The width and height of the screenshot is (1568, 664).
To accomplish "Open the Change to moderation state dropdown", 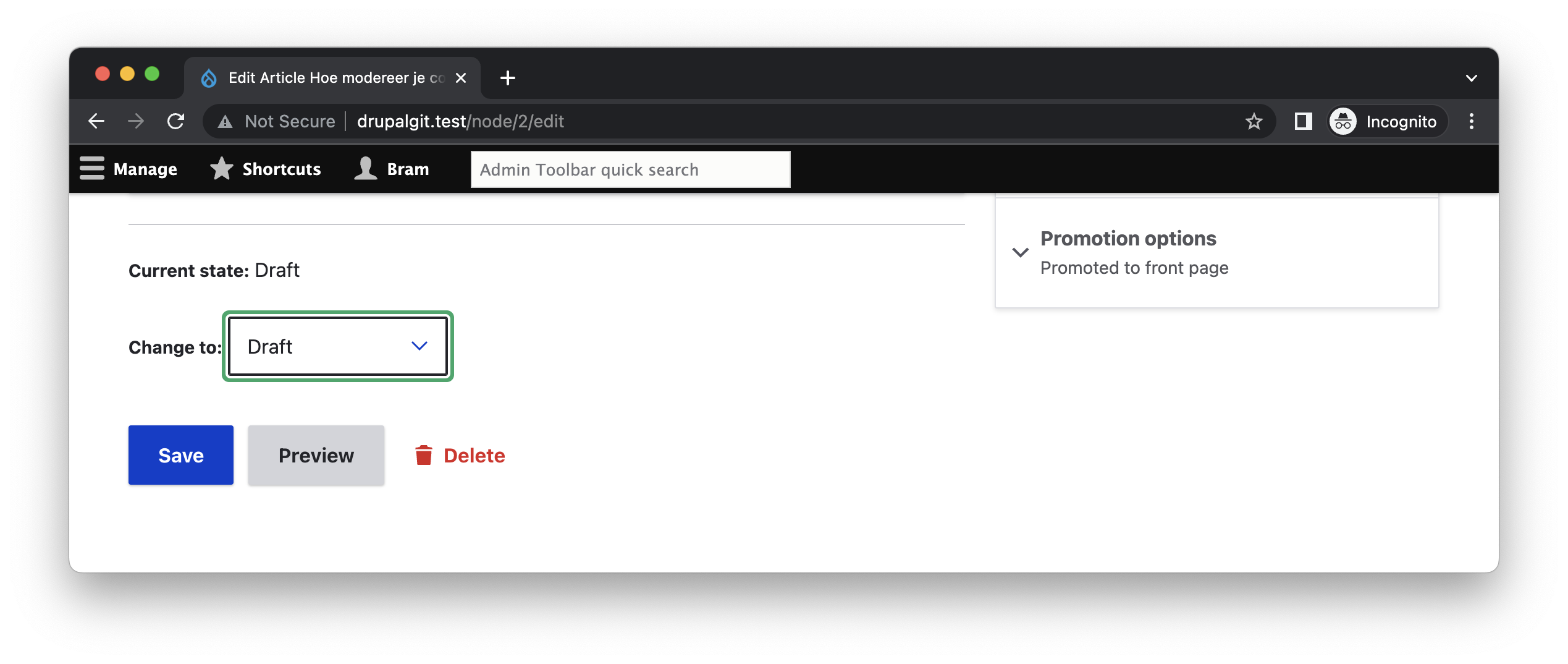I will pos(337,346).
